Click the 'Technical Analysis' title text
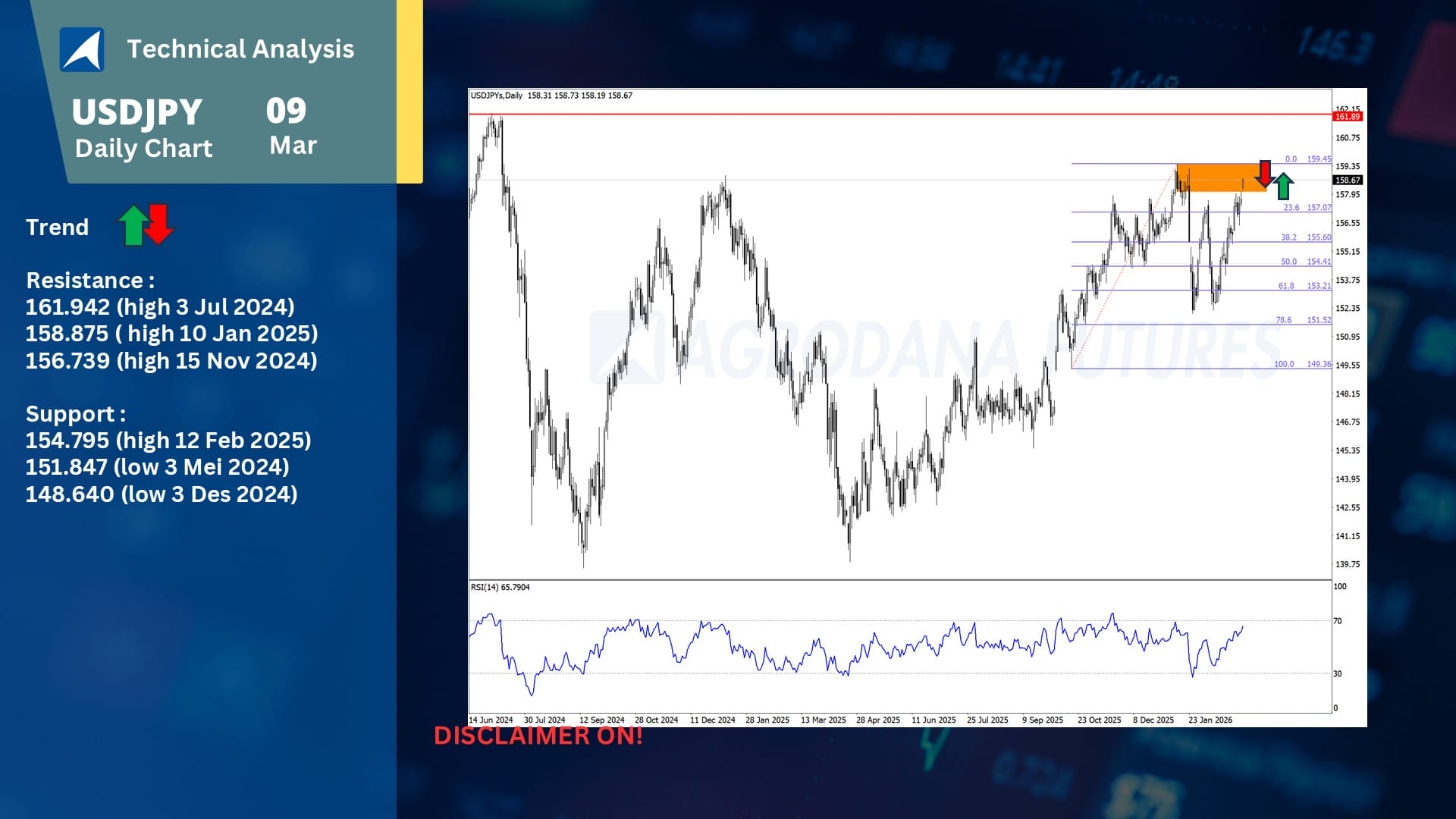This screenshot has height=819, width=1456. point(240,49)
